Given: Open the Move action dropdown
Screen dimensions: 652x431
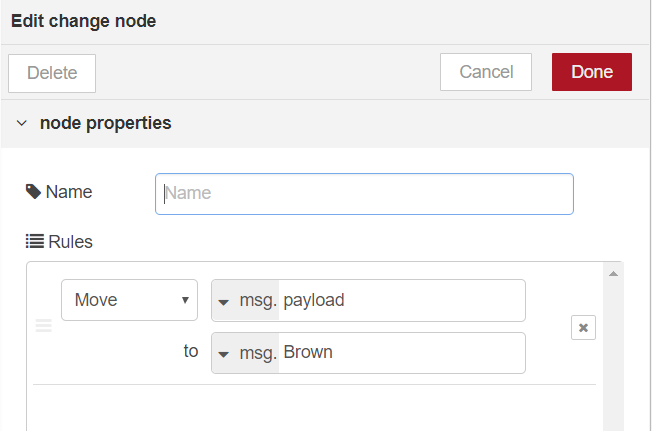Looking at the screenshot, I should pos(129,300).
